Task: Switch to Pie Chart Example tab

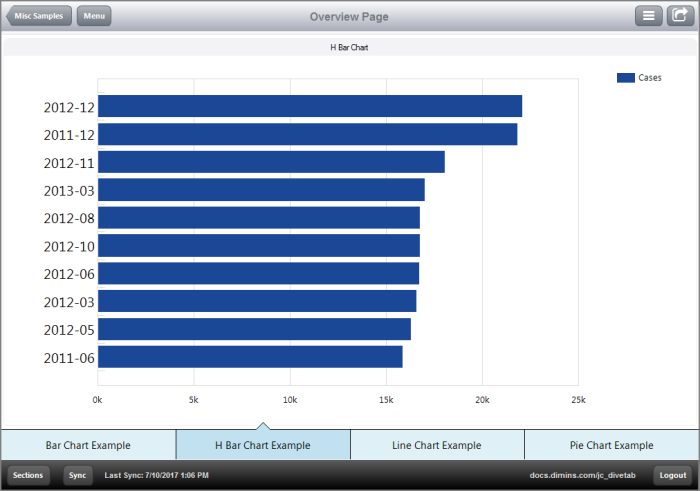Action: (611, 445)
